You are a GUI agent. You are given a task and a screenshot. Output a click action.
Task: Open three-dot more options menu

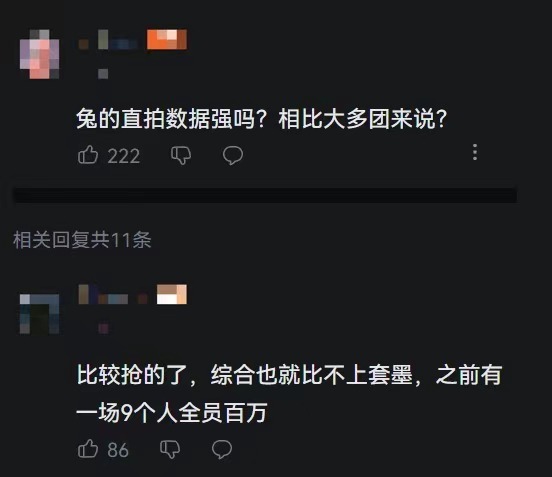click(475, 152)
